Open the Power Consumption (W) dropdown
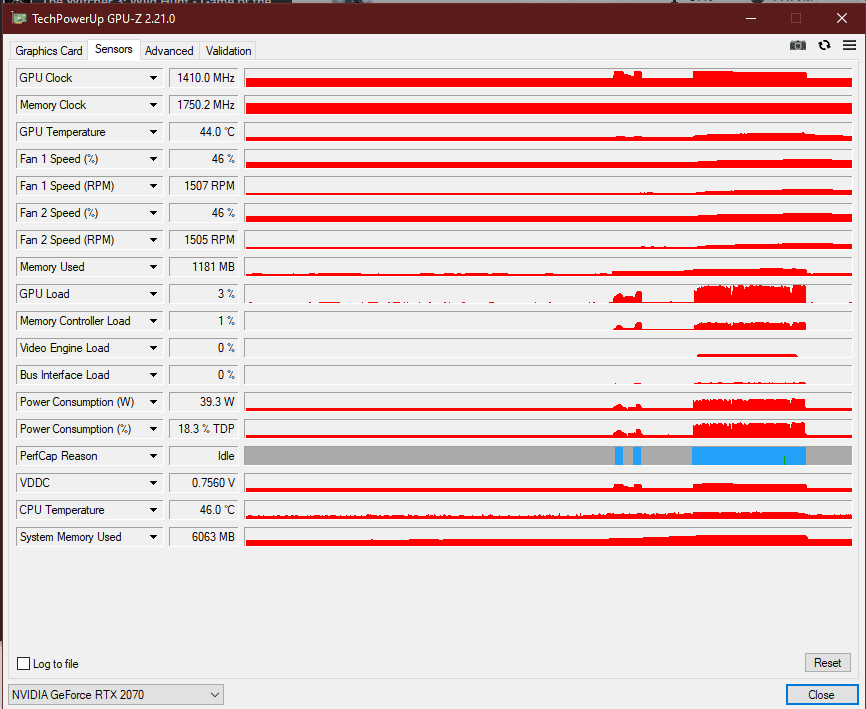 click(153, 402)
